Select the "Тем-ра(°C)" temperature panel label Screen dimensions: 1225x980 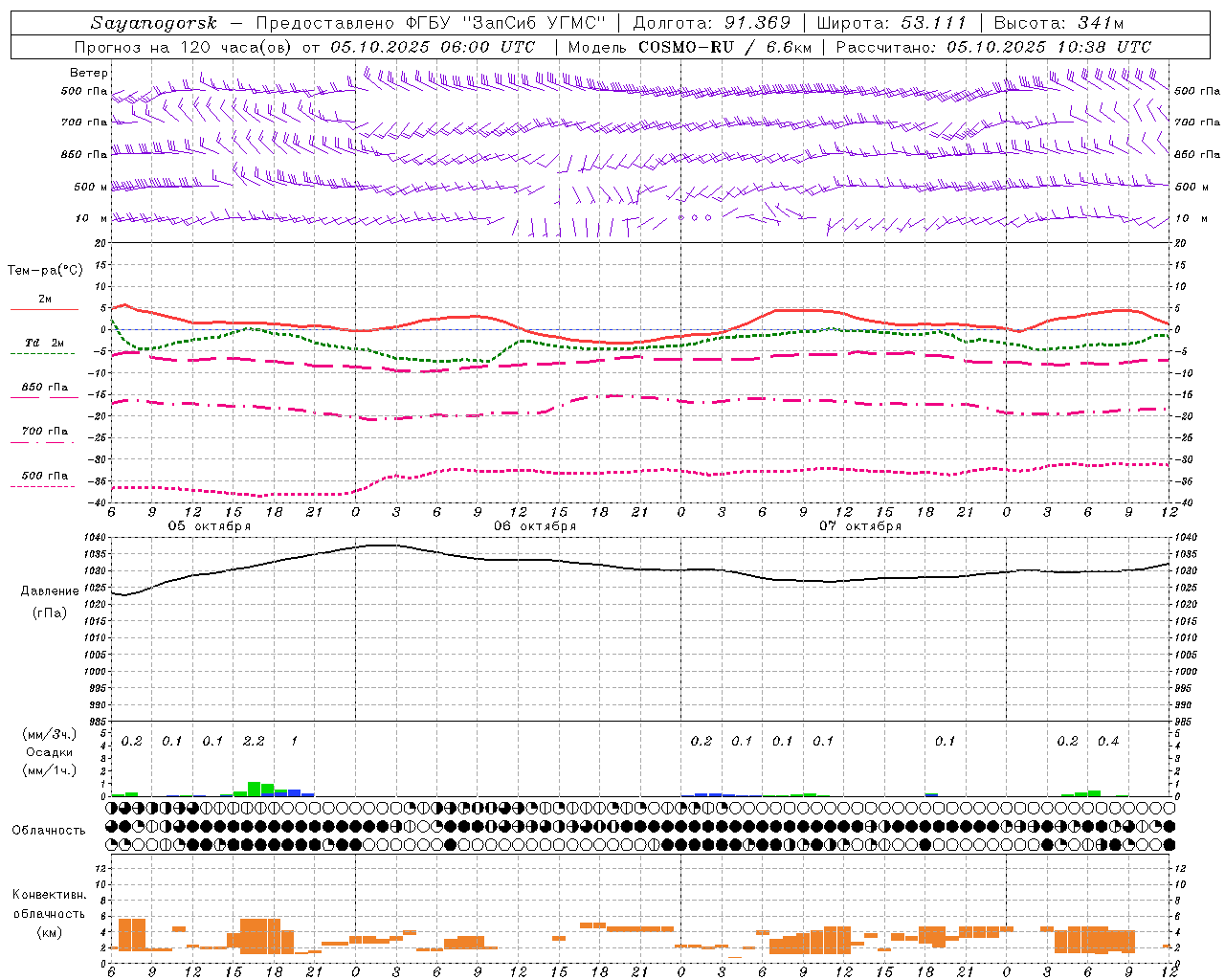[45, 271]
